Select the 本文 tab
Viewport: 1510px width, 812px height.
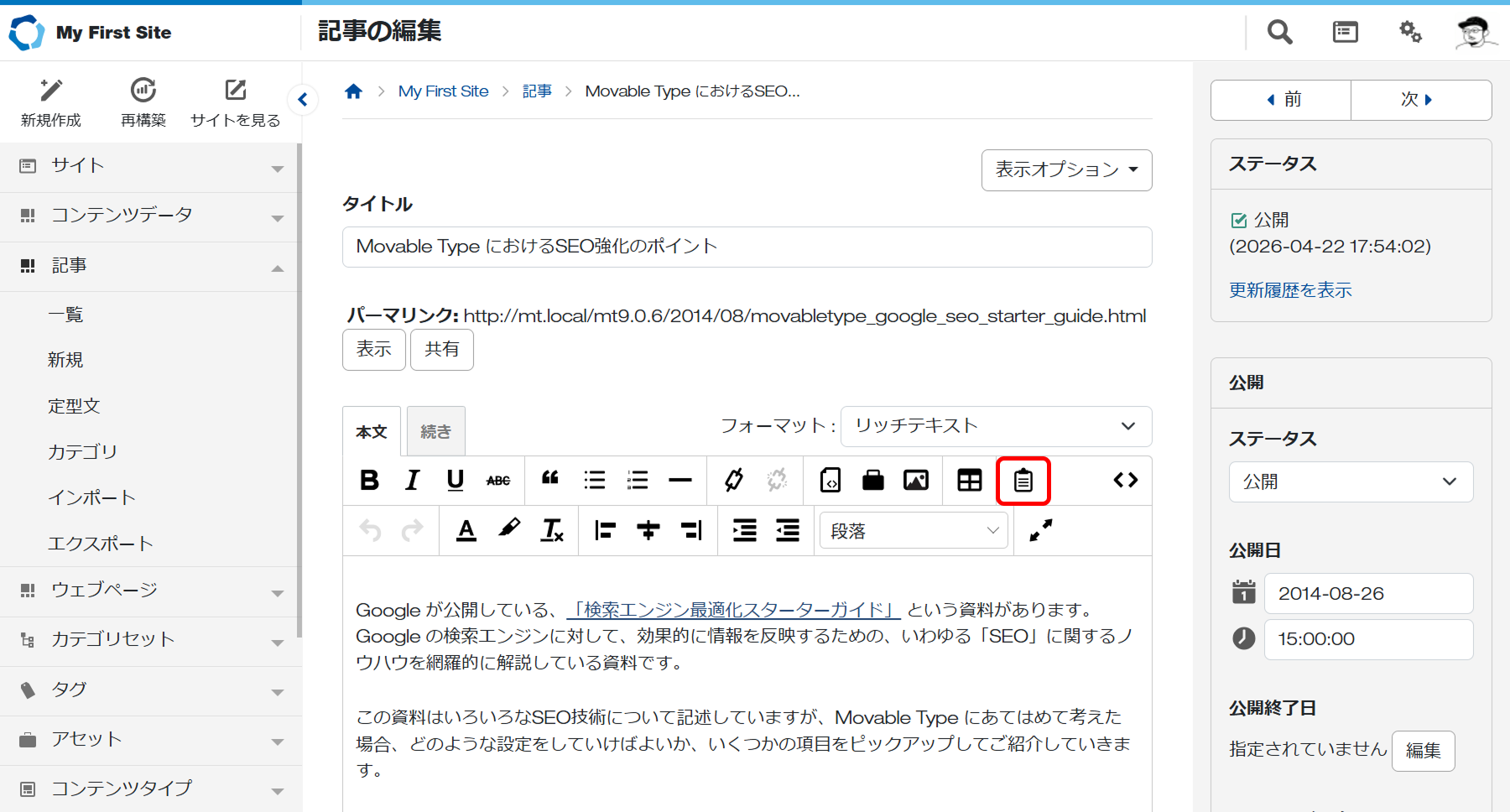click(x=371, y=430)
